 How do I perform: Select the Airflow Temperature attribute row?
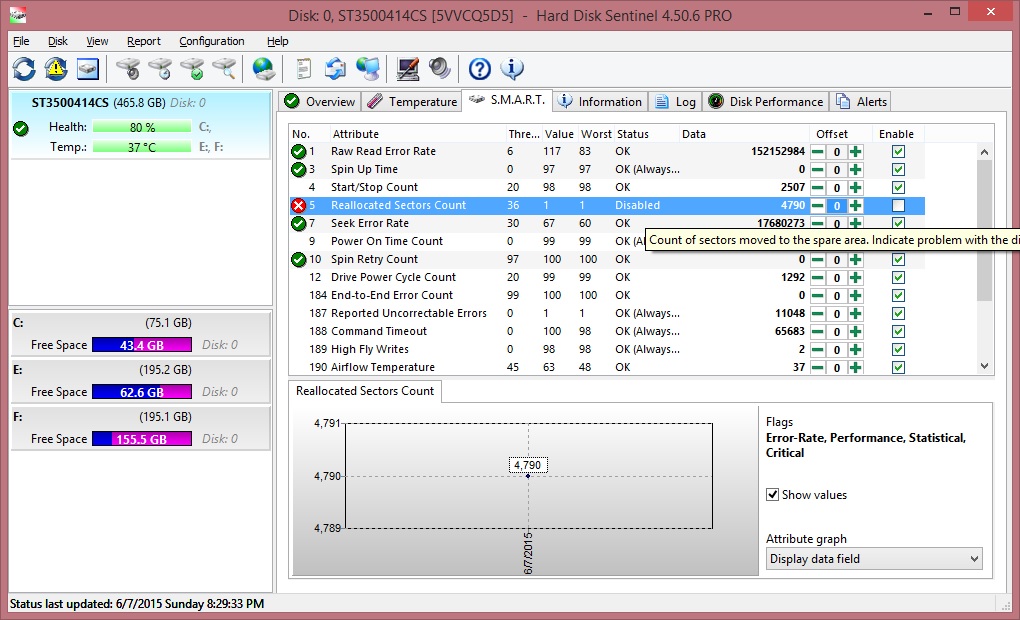(x=606, y=368)
